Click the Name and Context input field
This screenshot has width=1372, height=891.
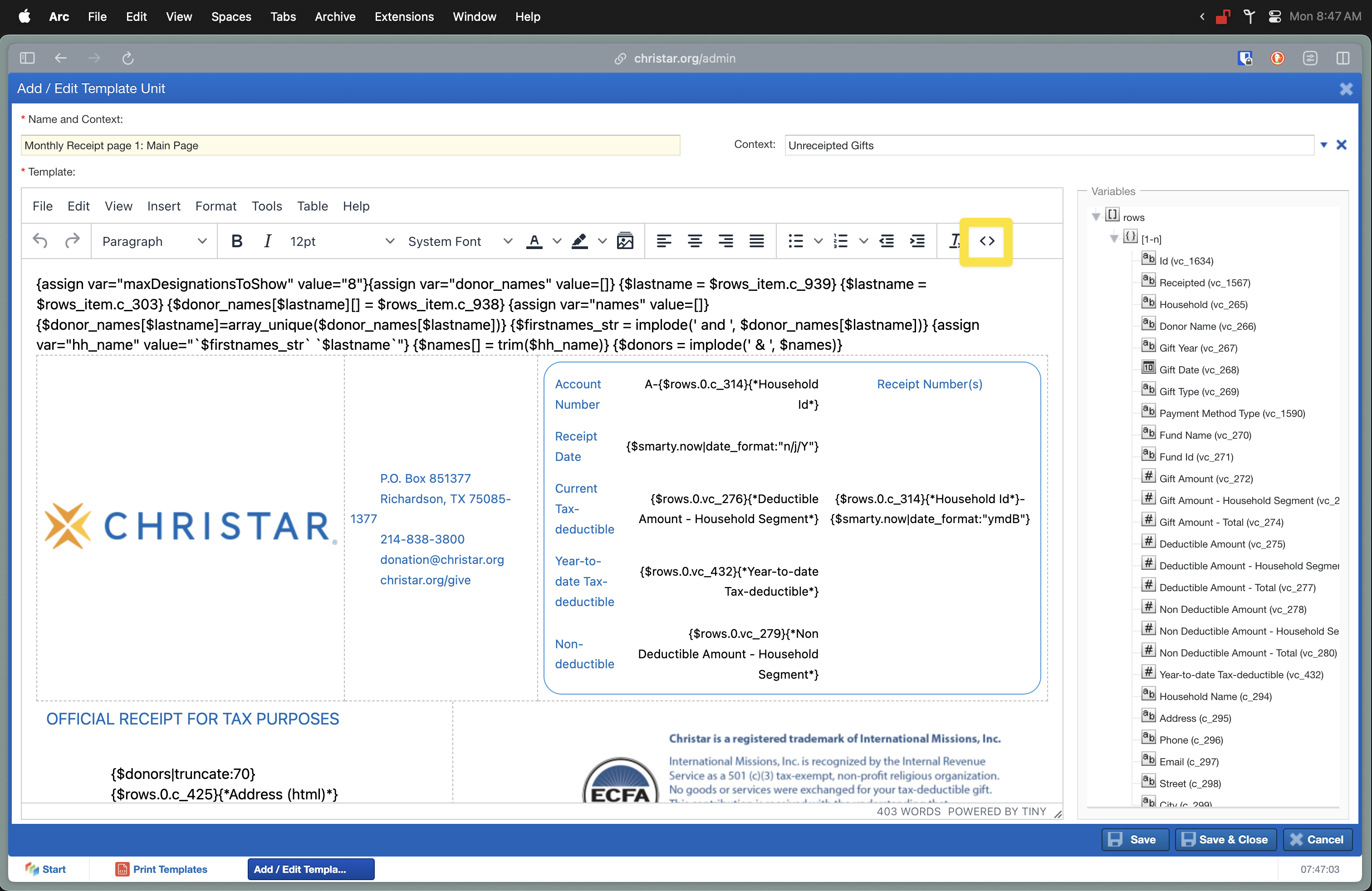350,145
